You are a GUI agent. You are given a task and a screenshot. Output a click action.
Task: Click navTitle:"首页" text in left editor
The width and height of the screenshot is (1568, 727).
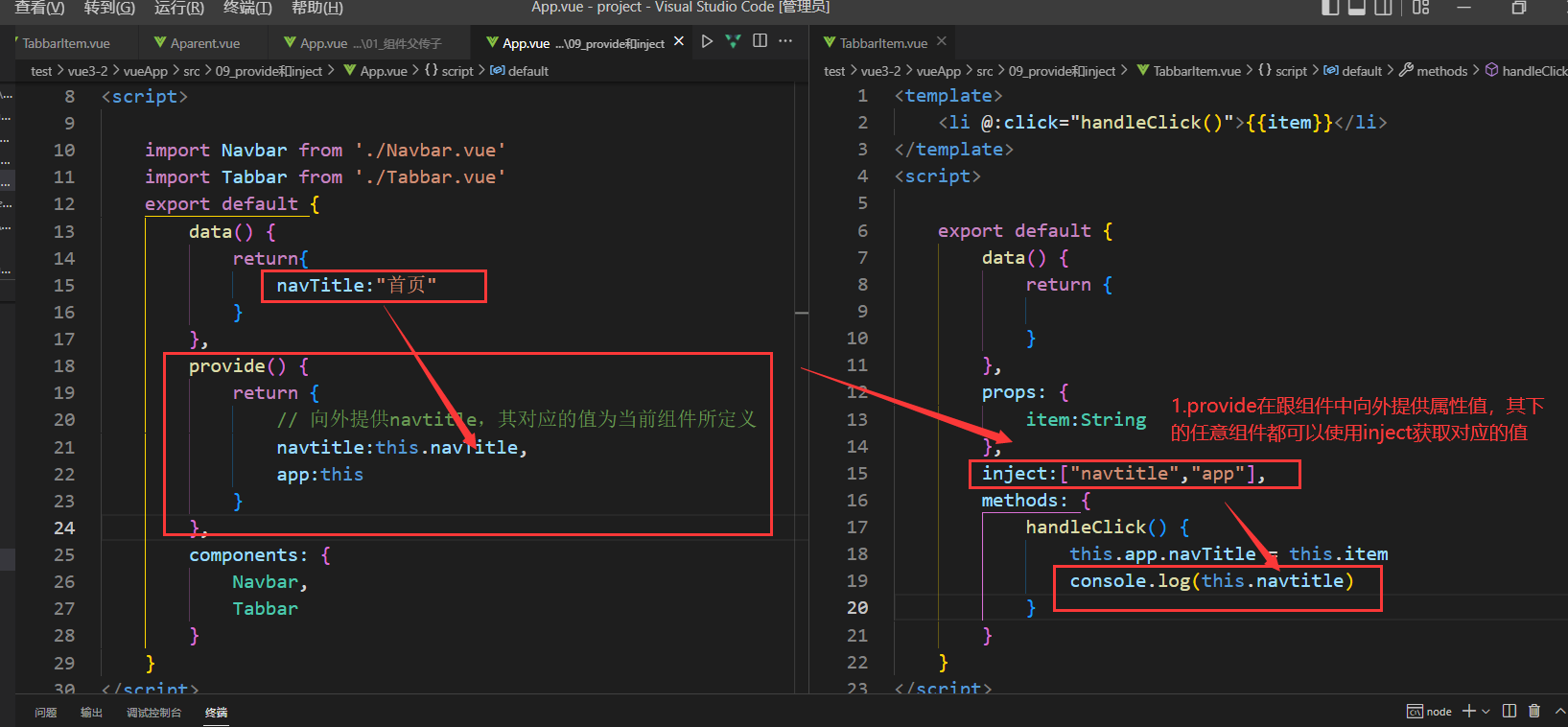357,285
